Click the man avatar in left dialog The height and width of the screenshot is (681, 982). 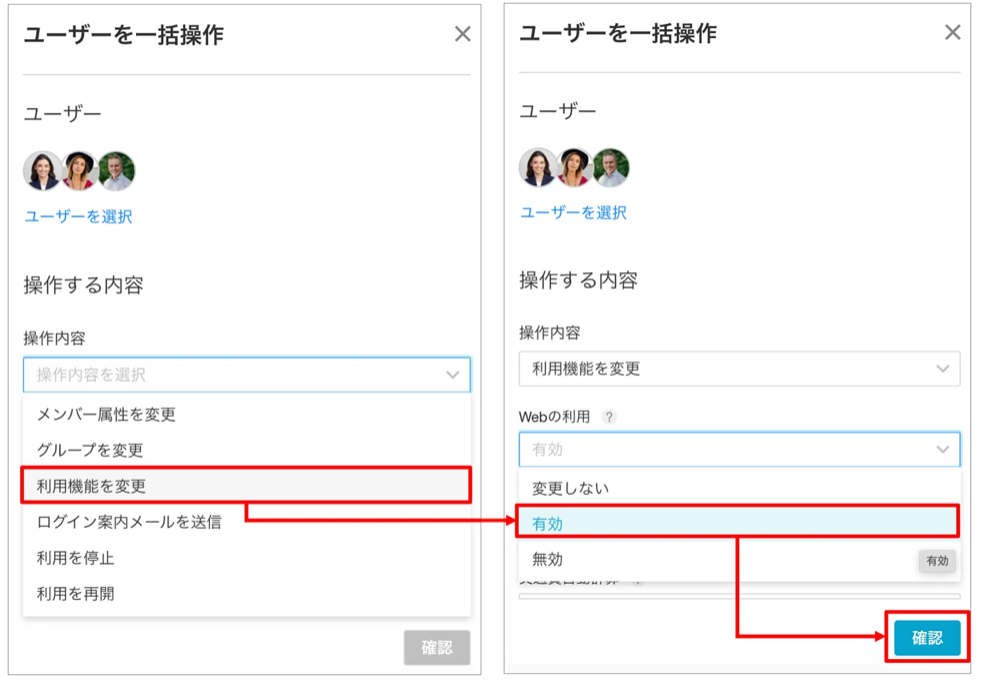[x=116, y=170]
